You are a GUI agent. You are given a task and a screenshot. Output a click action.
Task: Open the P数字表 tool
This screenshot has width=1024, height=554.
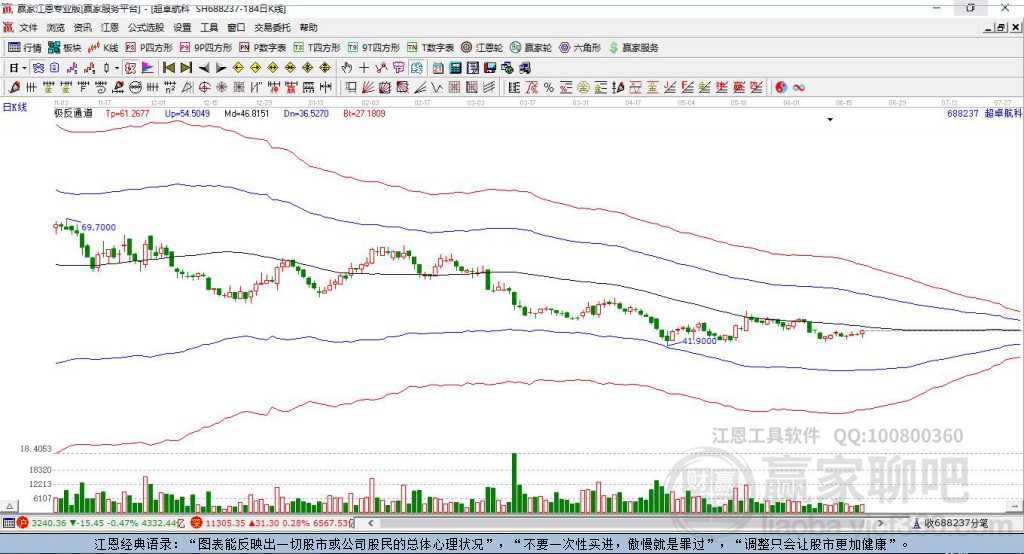click(x=263, y=48)
